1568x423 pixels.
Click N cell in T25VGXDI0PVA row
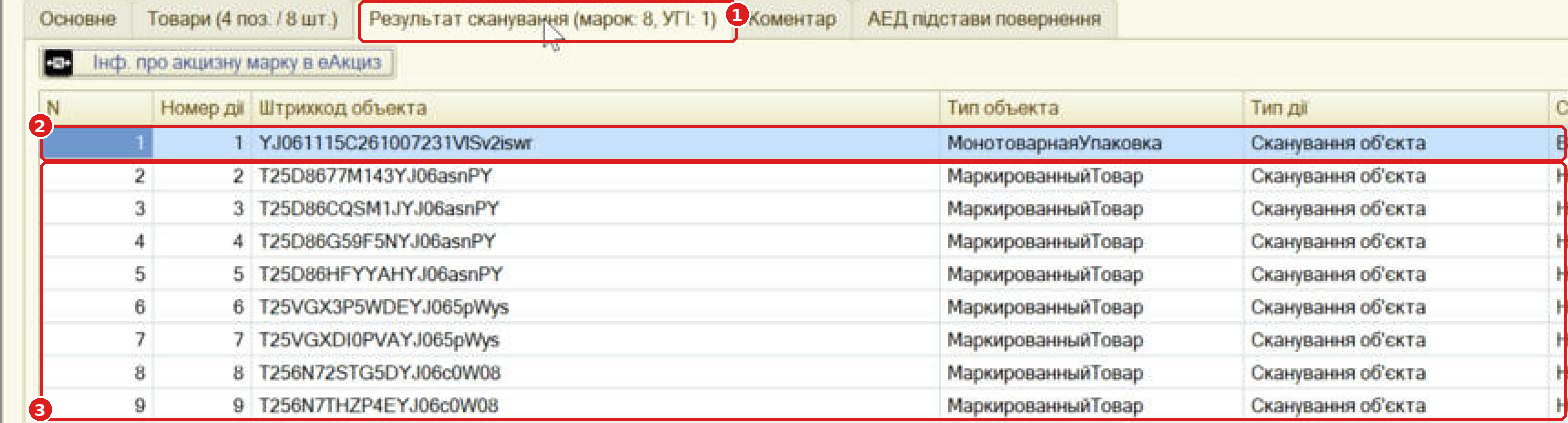[96, 340]
